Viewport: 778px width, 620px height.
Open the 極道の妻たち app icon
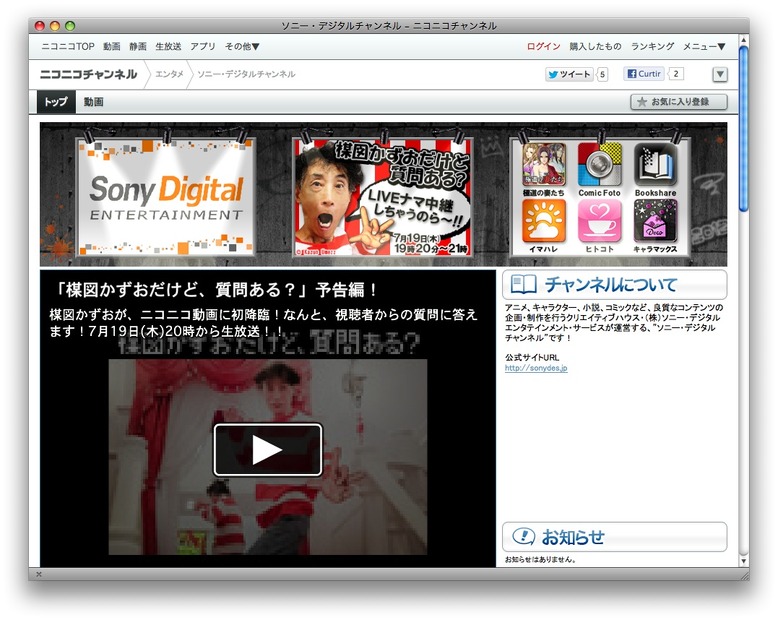[543, 165]
